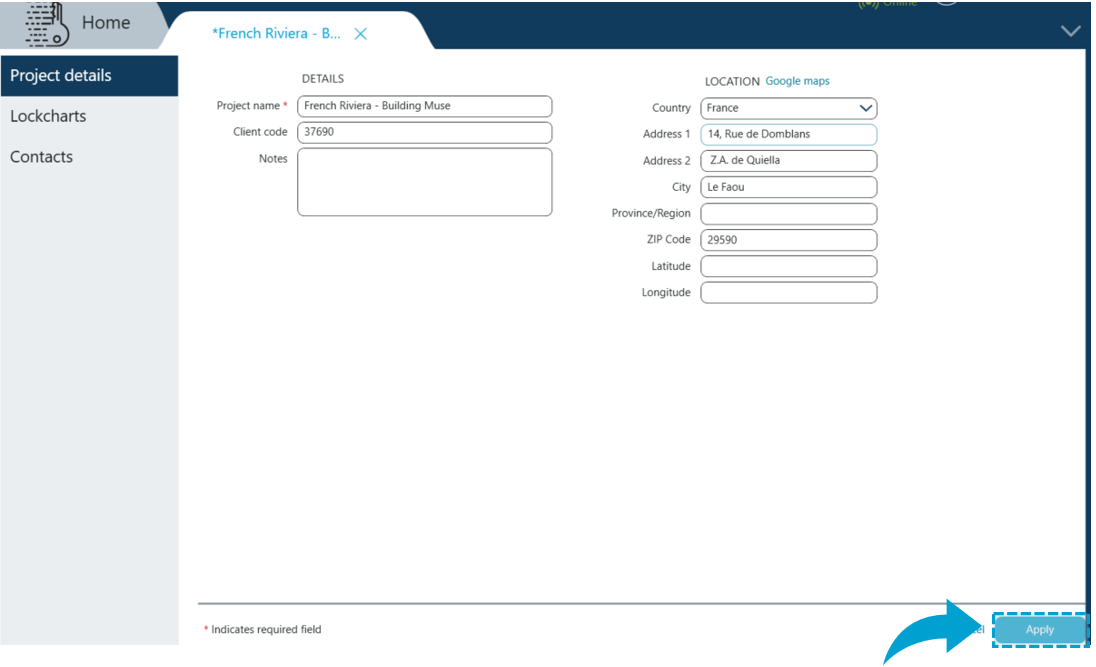Switch to the Home tab

click(x=106, y=23)
